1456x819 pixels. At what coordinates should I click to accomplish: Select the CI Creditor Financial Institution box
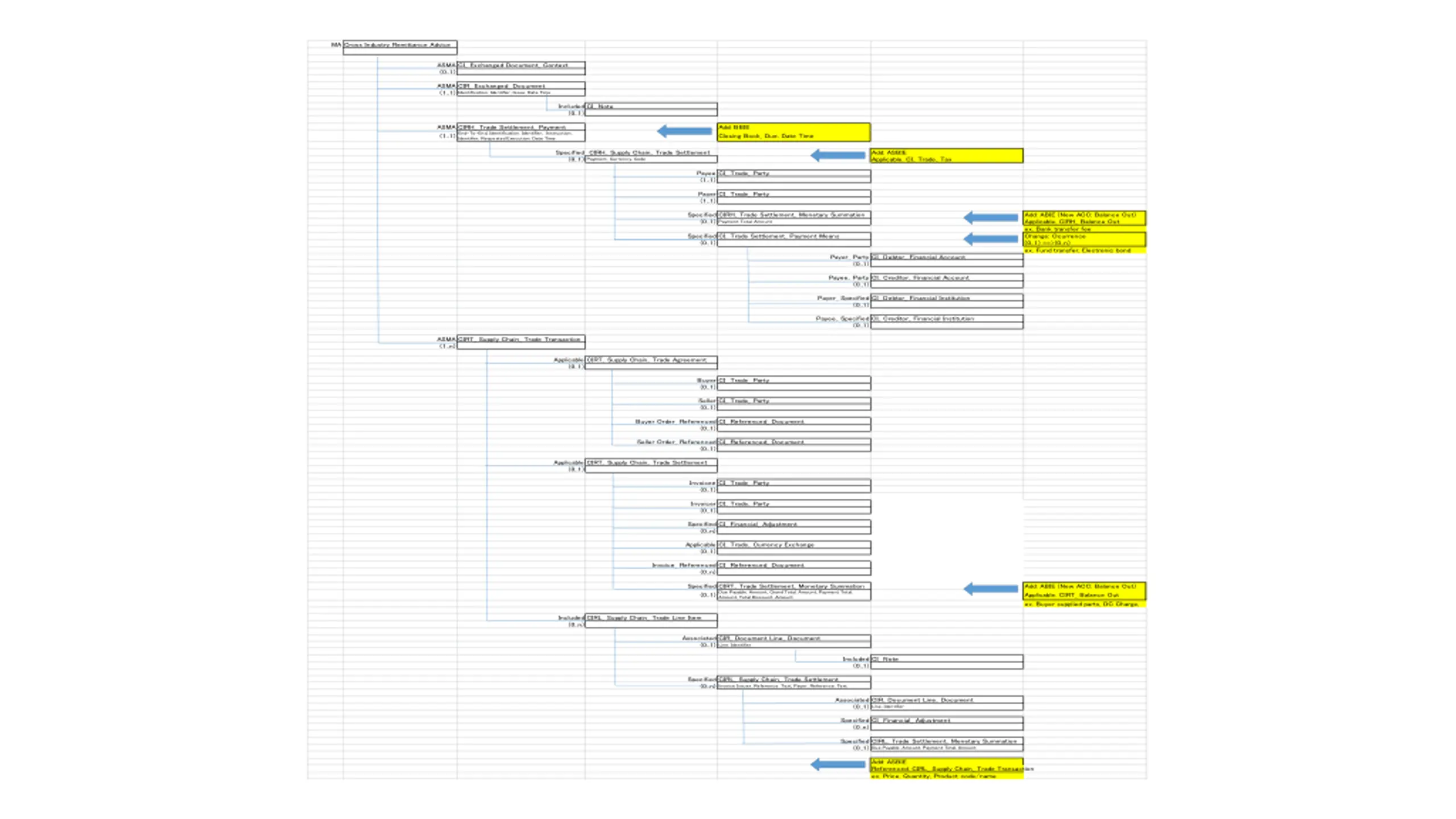(x=946, y=321)
